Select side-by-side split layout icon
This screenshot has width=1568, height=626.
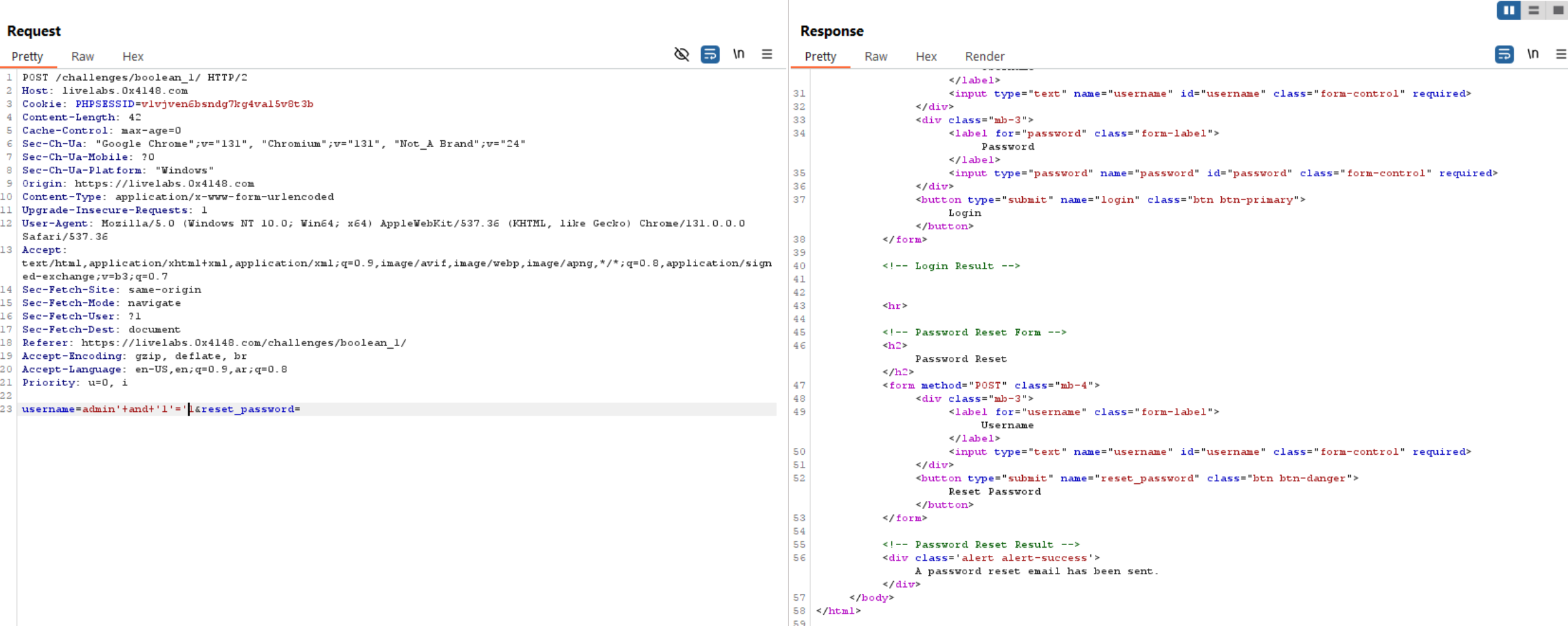click(x=1509, y=10)
